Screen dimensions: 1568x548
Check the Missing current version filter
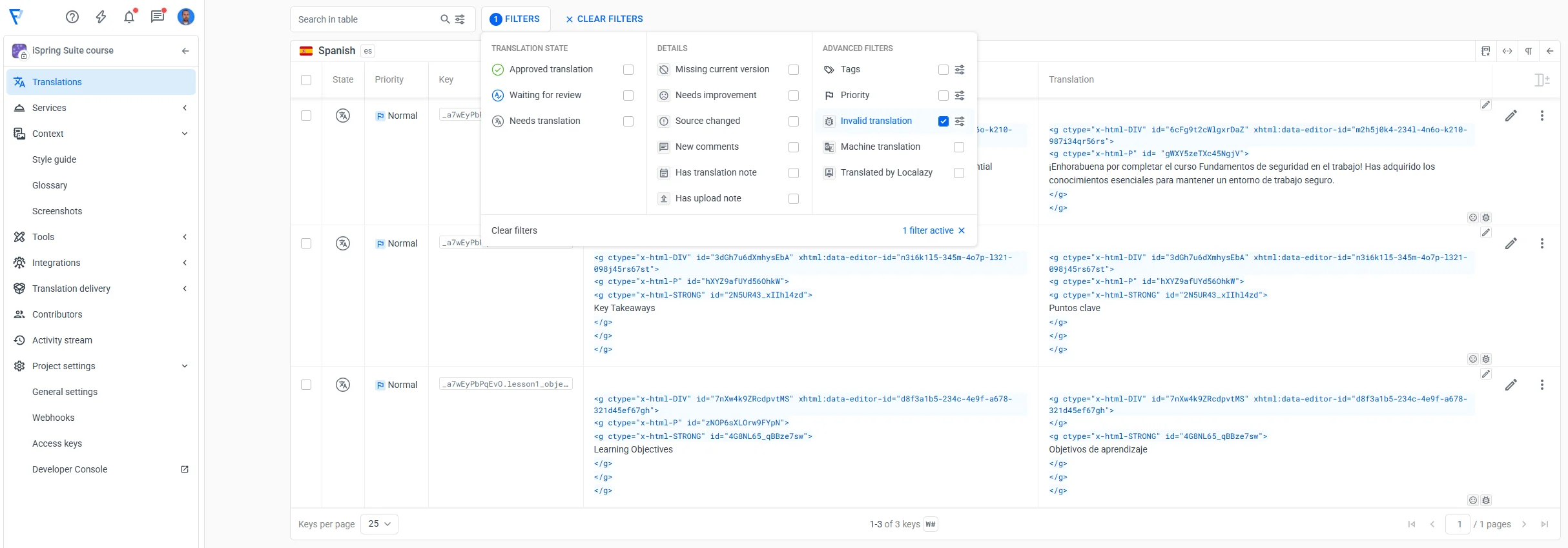click(x=794, y=70)
